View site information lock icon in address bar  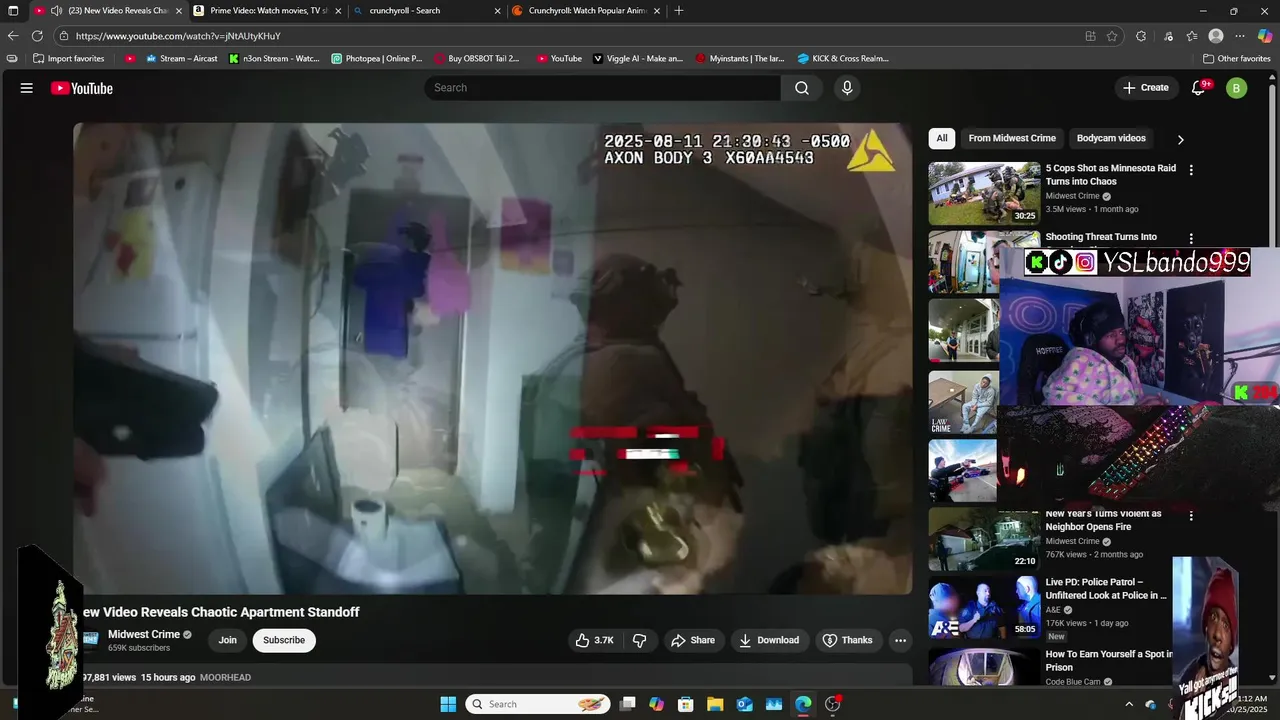pyautogui.click(x=64, y=36)
